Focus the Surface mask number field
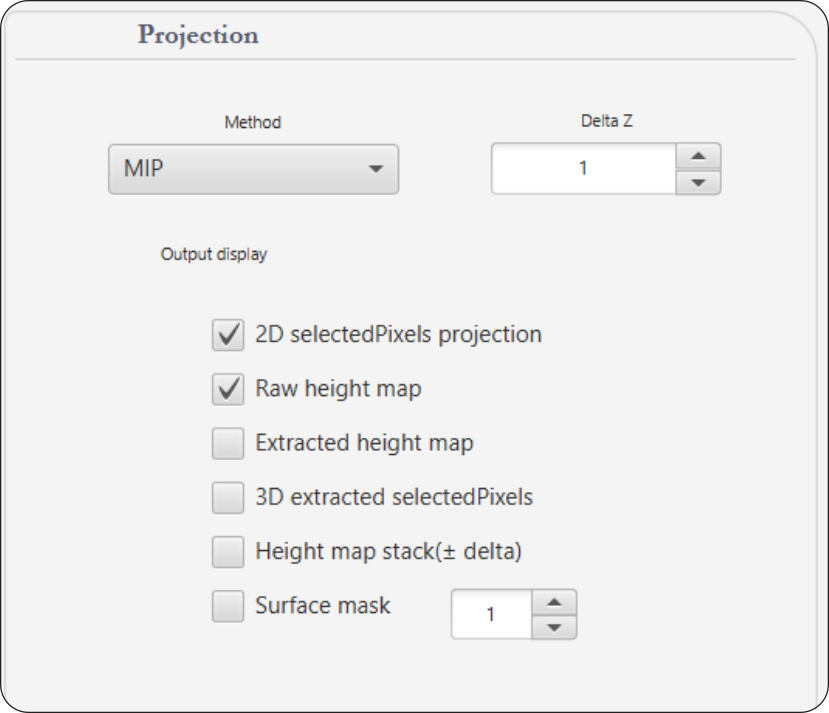Viewport: 829px width, 713px height. click(491, 614)
